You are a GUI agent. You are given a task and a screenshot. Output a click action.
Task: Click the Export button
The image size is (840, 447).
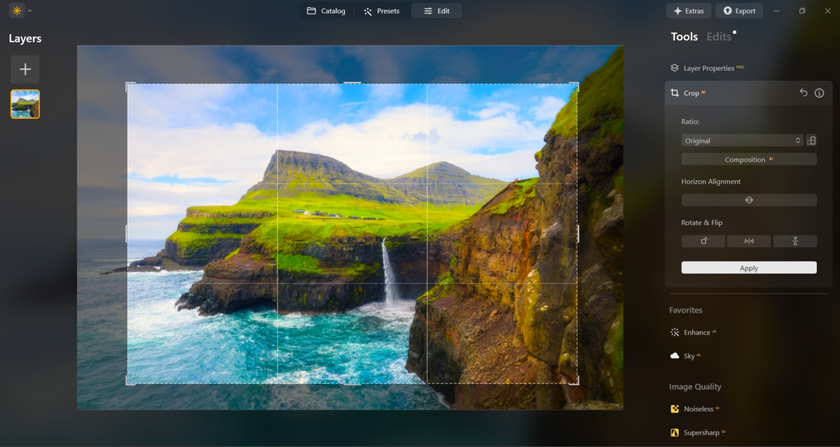[739, 11]
